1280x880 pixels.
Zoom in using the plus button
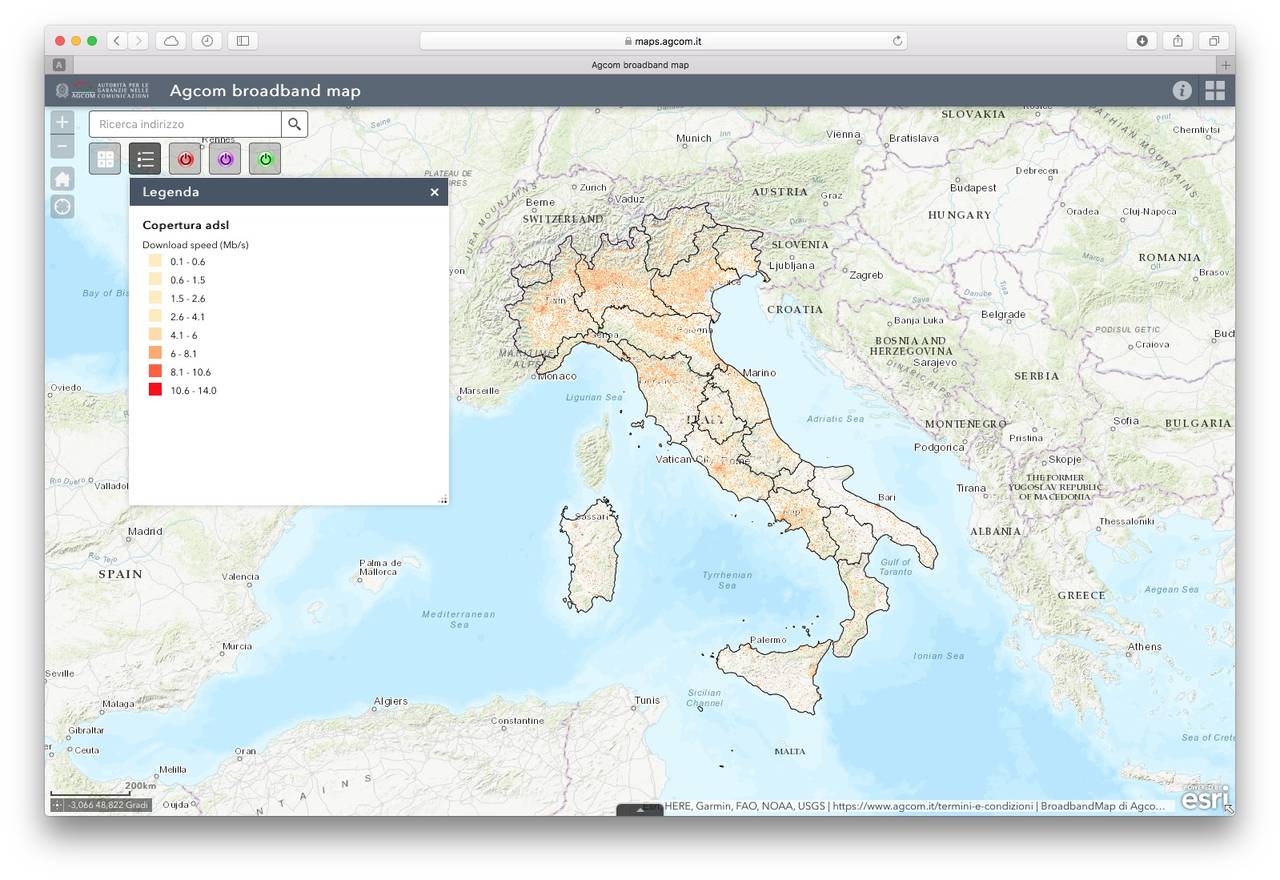pyautogui.click(x=62, y=123)
